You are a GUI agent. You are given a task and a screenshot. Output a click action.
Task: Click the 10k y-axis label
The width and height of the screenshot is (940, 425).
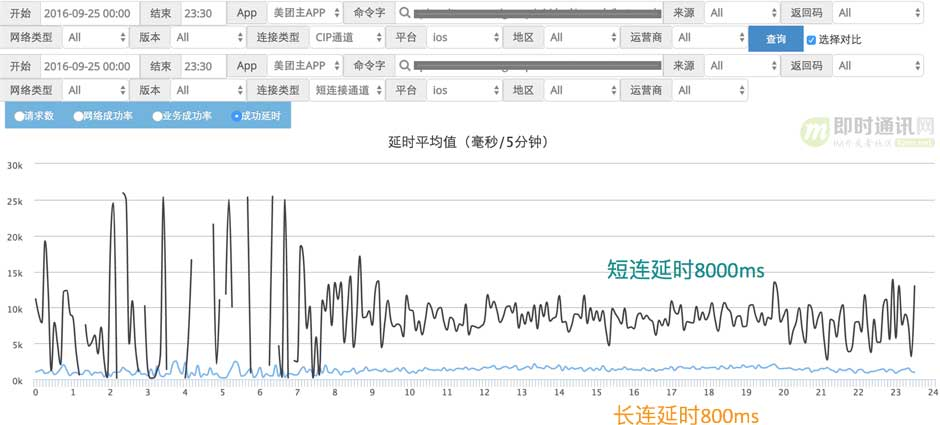[14, 309]
